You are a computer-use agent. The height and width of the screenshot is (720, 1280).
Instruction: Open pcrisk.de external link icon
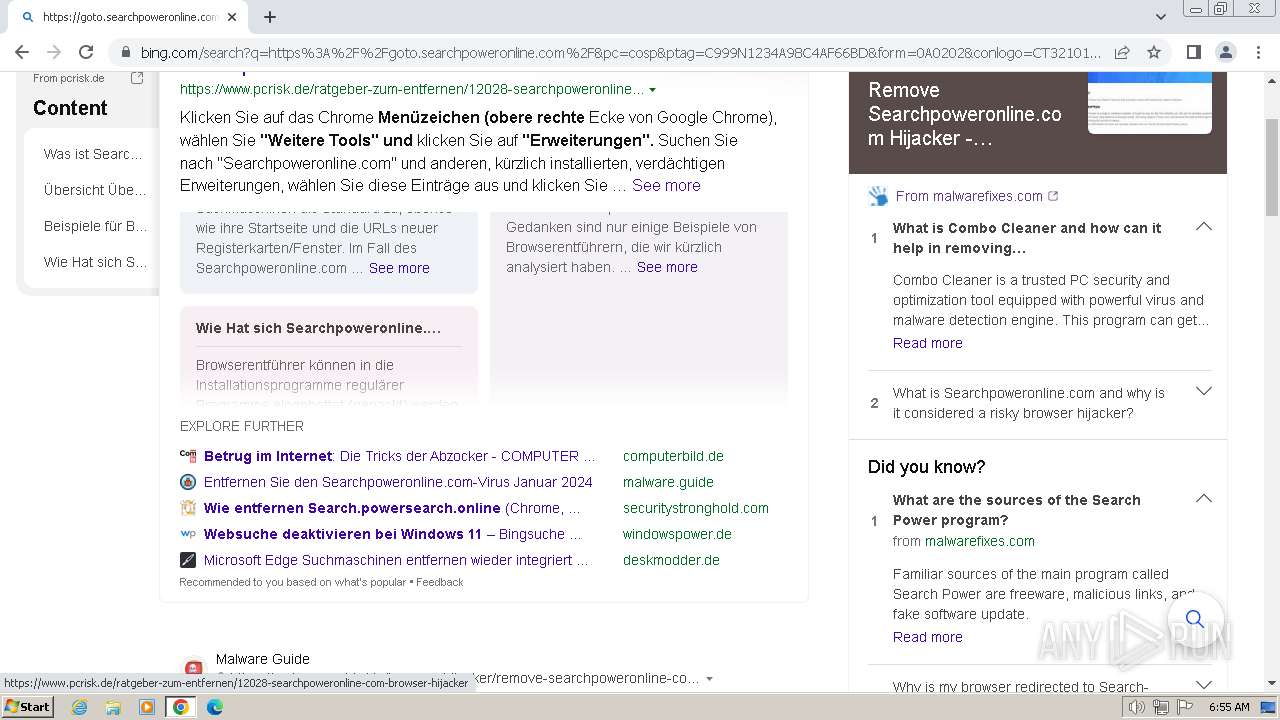click(x=137, y=78)
